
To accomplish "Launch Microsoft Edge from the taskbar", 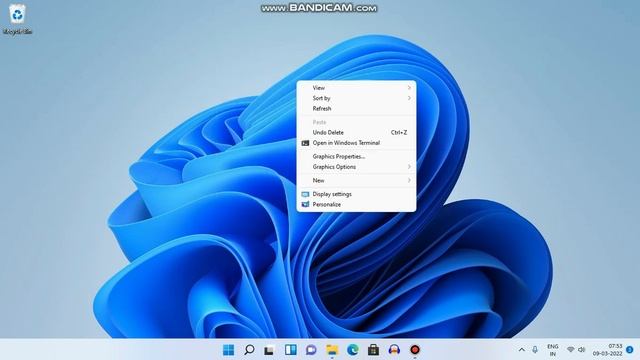I will [x=353, y=350].
